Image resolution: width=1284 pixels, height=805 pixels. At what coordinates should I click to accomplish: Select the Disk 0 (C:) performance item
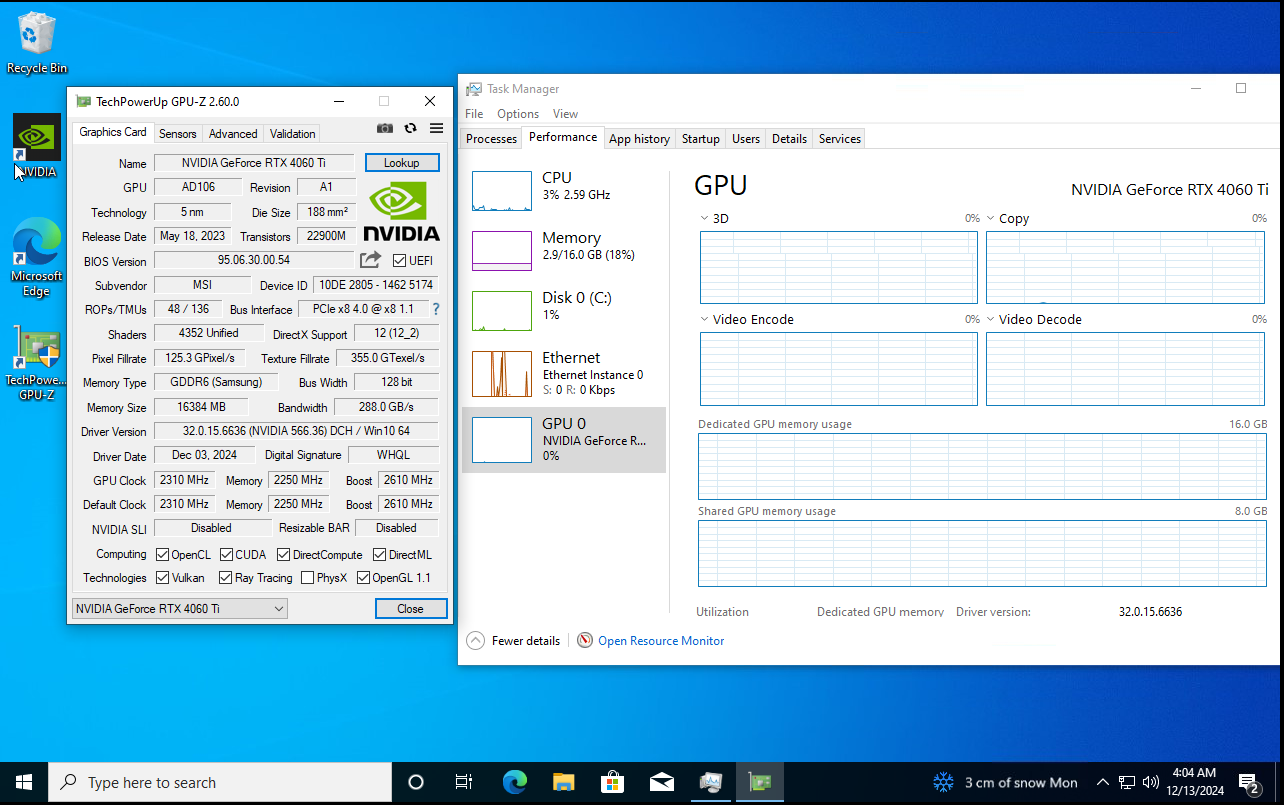[x=564, y=310]
